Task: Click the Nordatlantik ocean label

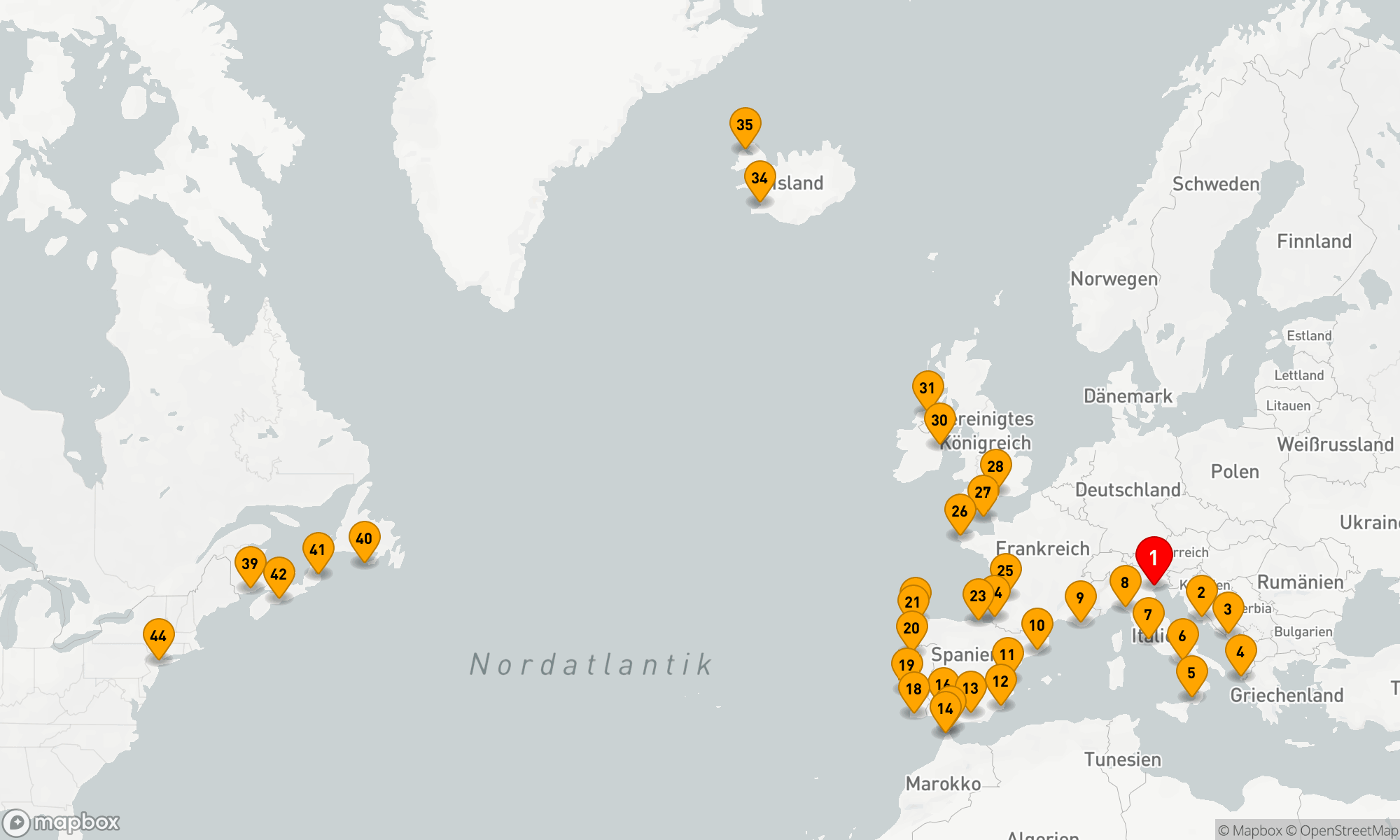Action: coord(591,664)
